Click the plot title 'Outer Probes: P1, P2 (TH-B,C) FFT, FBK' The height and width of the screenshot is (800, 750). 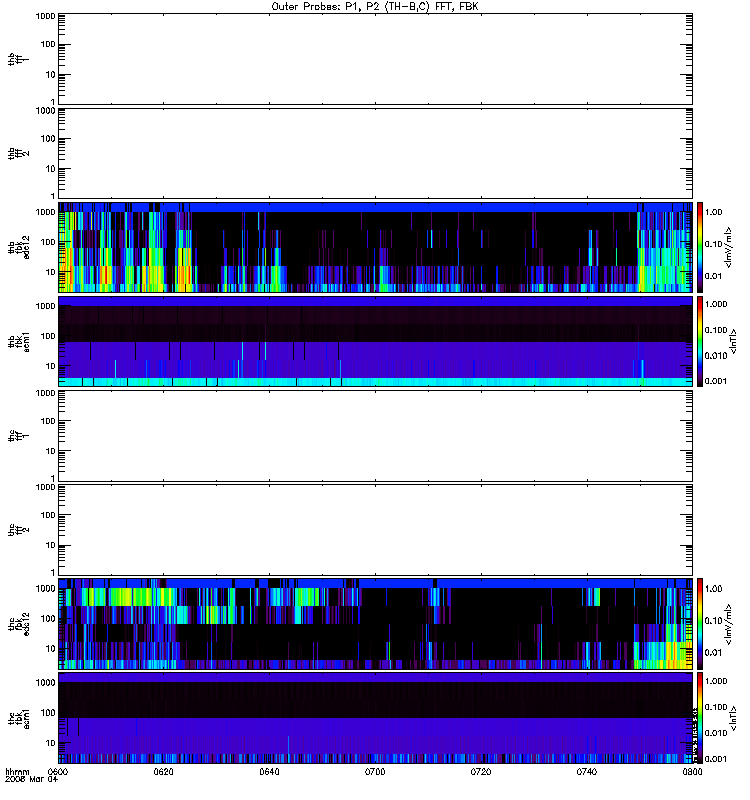pyautogui.click(x=375, y=7)
